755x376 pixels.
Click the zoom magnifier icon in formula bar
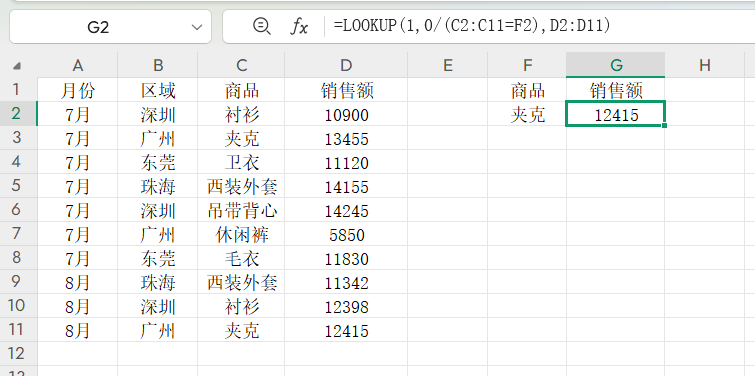(x=261, y=26)
